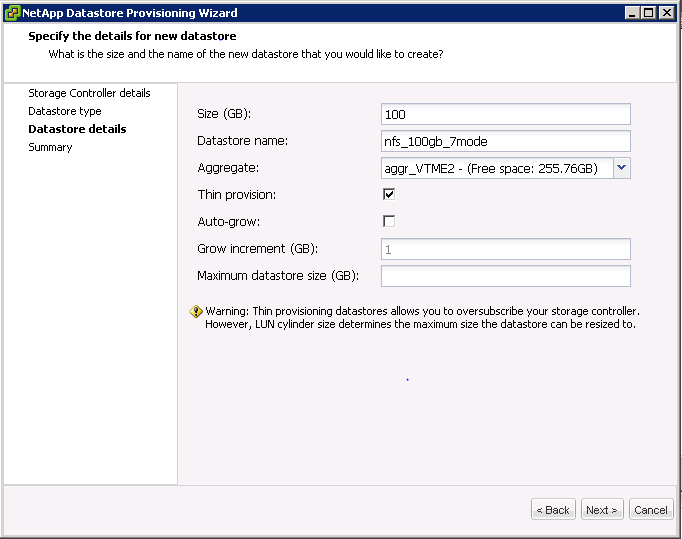The image size is (682, 539).
Task: Cancel the provisioning wizard
Action: [x=651, y=509]
